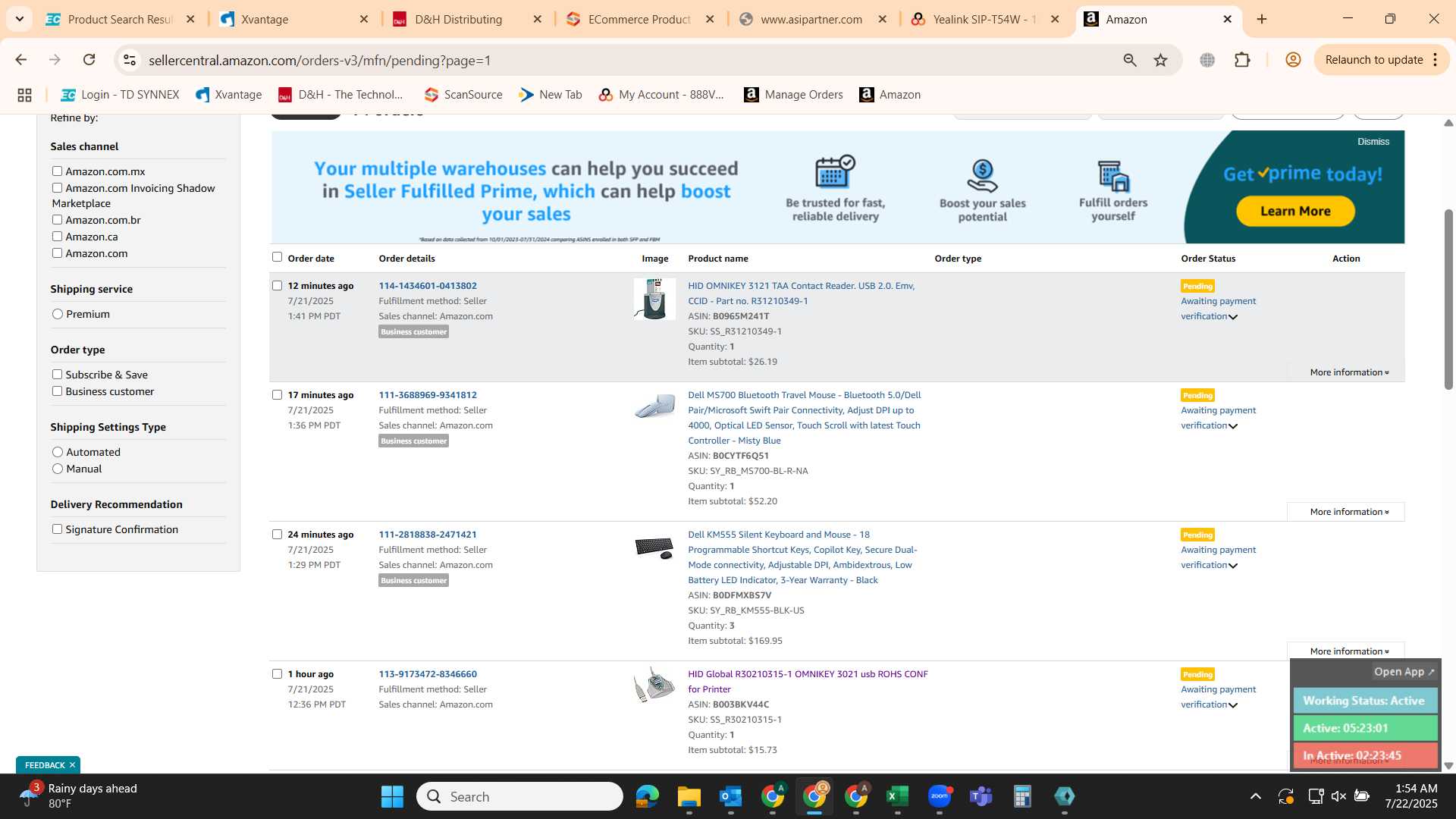
Task: Select order 114-1434601-0413802 checkbox
Action: pos(277,286)
